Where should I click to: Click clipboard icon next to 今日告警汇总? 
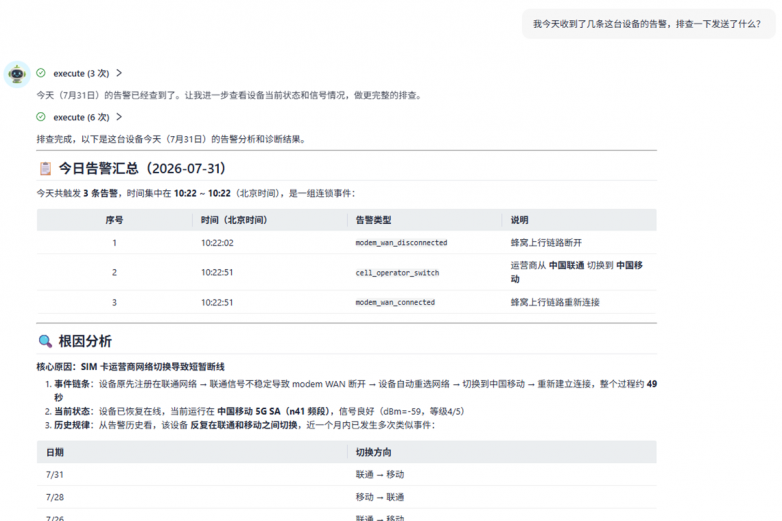(45, 169)
